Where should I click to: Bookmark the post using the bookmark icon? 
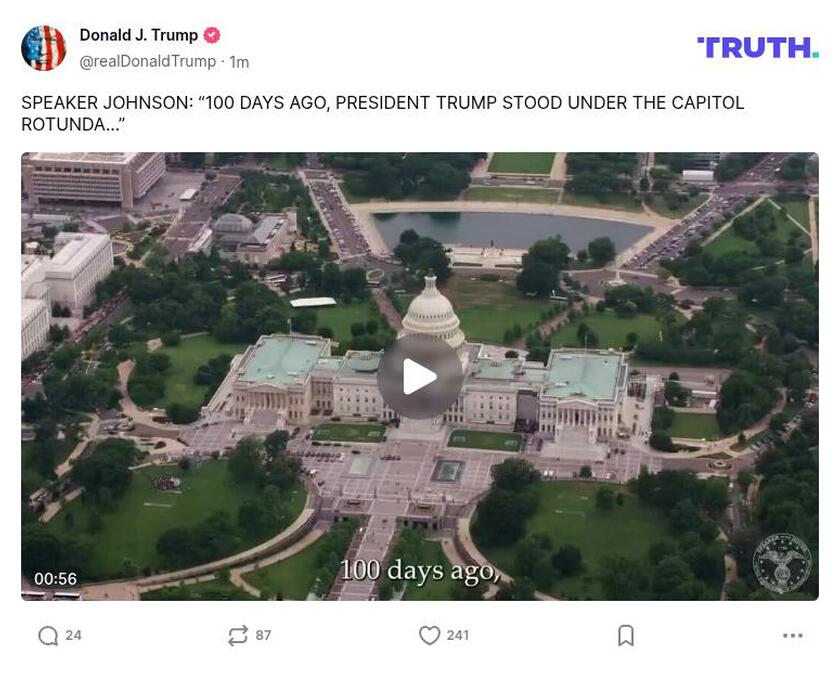pyautogui.click(x=624, y=634)
